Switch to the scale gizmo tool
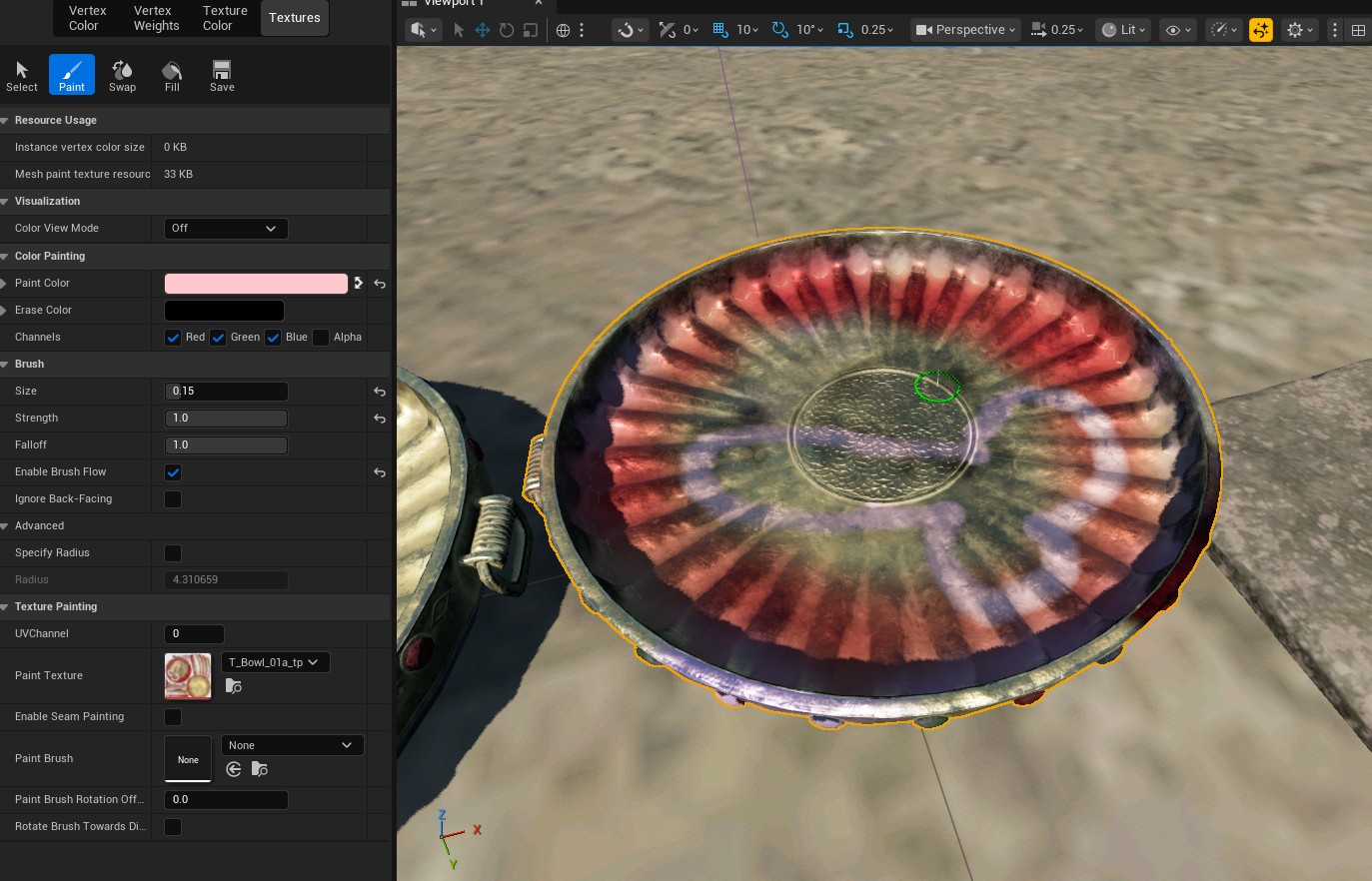This screenshot has width=1372, height=881. [x=531, y=30]
